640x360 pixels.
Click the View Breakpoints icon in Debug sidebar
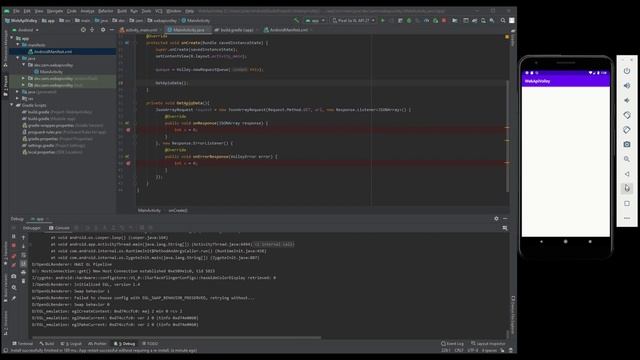[x=13, y=256]
